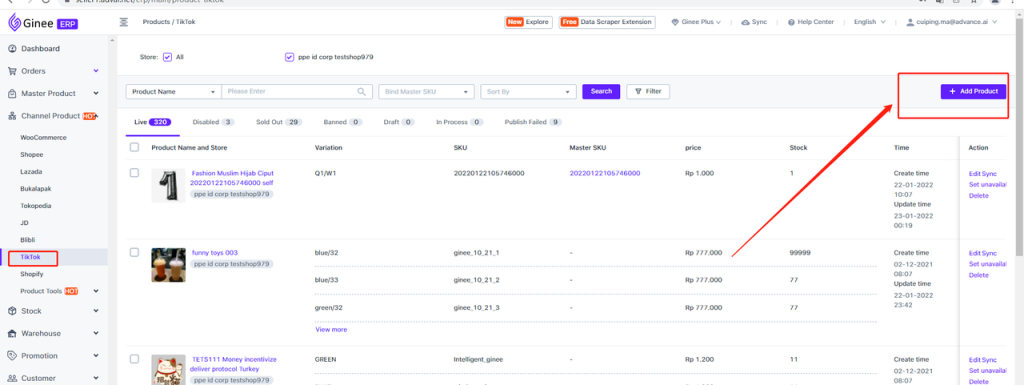
Task: Open the Product Name search type dropdown
Action: pyautogui.click(x=174, y=92)
